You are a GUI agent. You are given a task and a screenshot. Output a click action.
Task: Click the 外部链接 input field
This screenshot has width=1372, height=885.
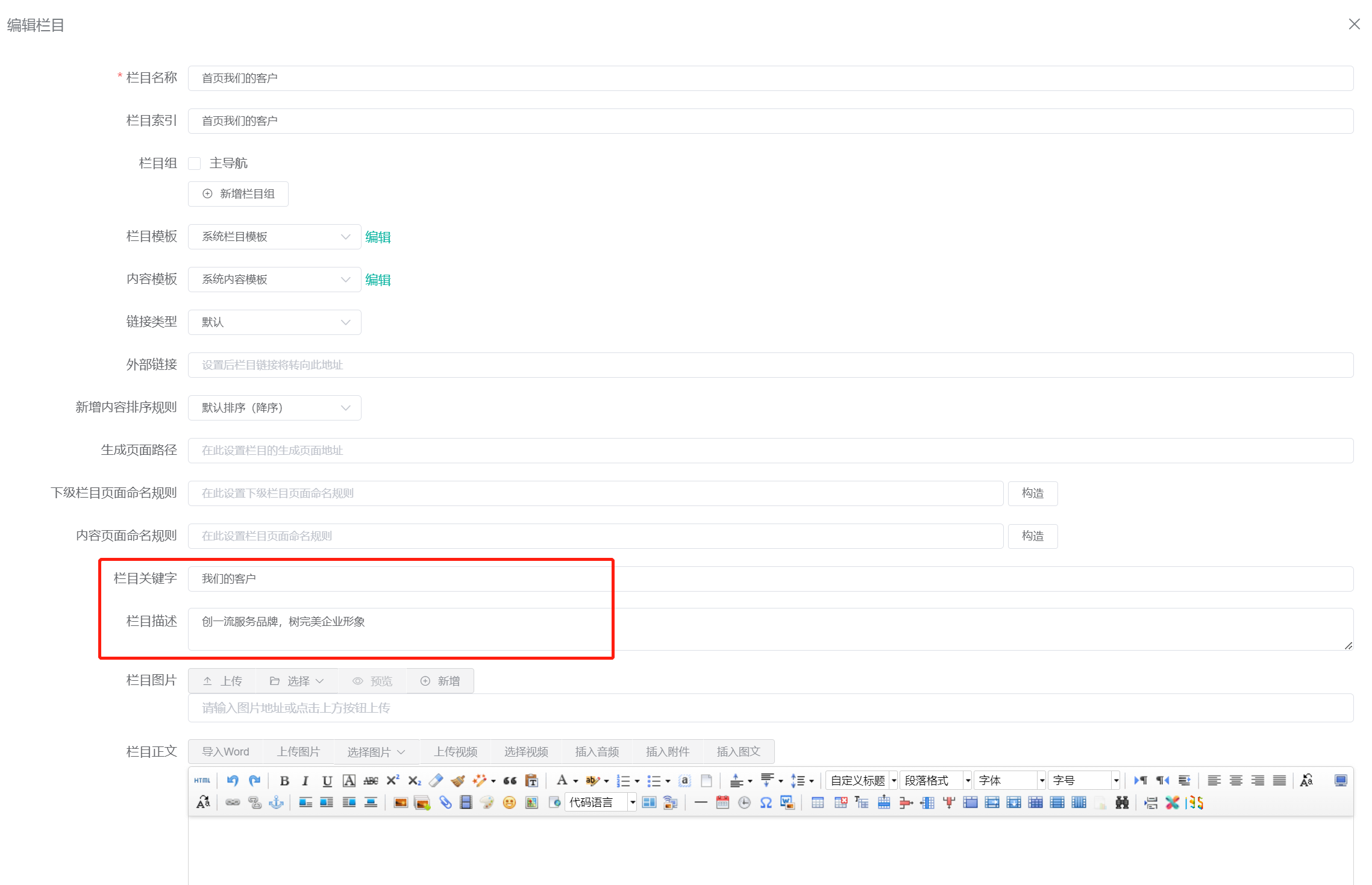[770, 365]
